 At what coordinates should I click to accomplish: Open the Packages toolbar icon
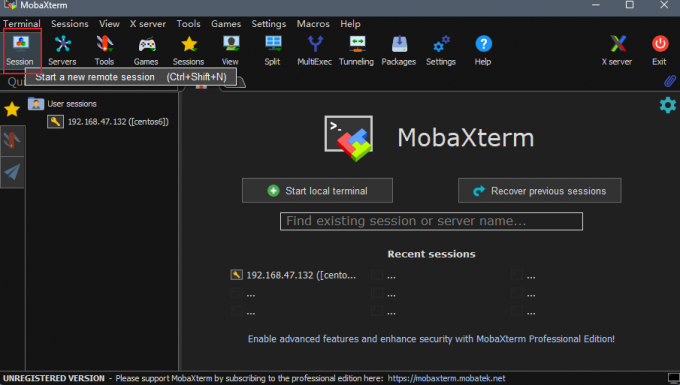[399, 50]
